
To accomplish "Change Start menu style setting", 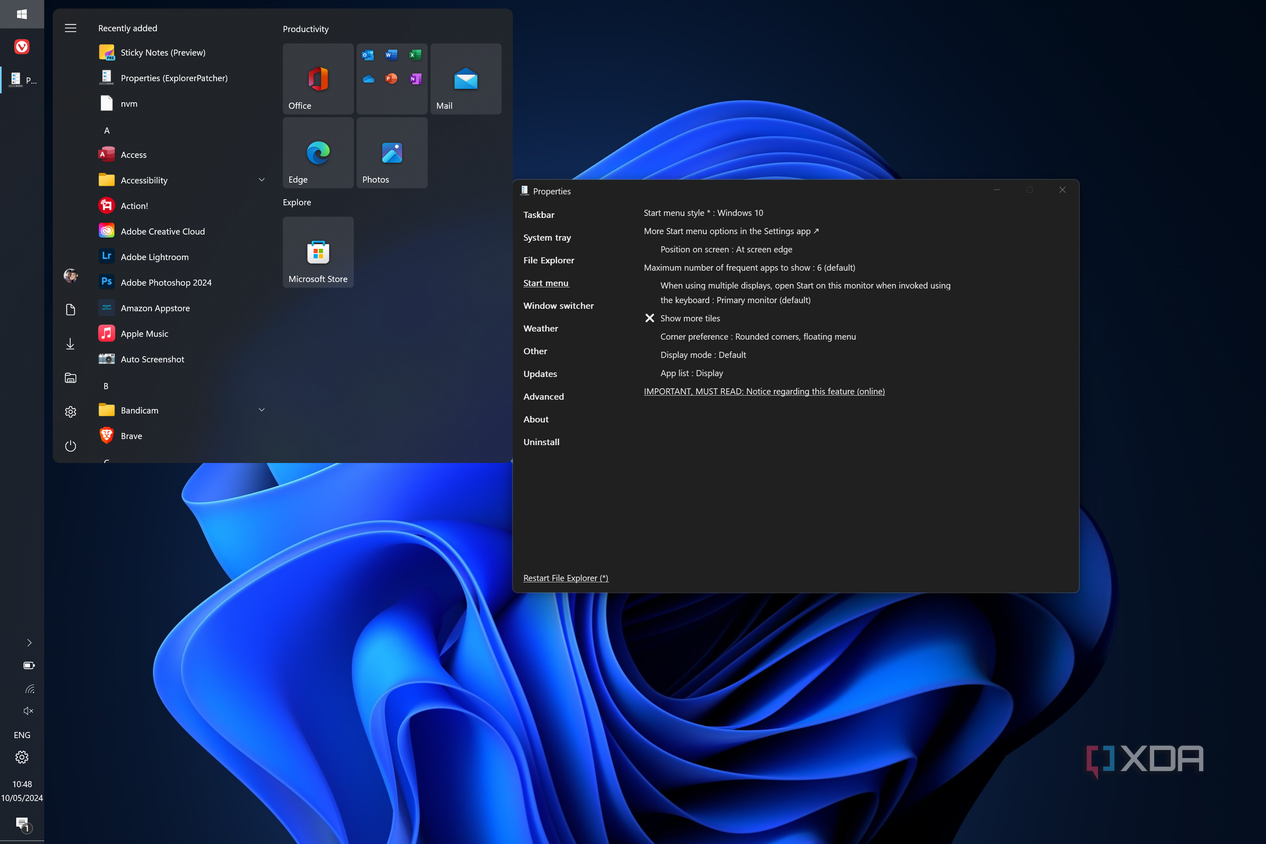I will tap(704, 213).
